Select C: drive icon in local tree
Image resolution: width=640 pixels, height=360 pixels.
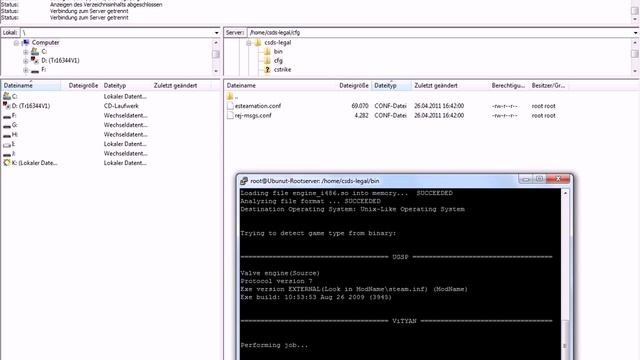(x=35, y=51)
